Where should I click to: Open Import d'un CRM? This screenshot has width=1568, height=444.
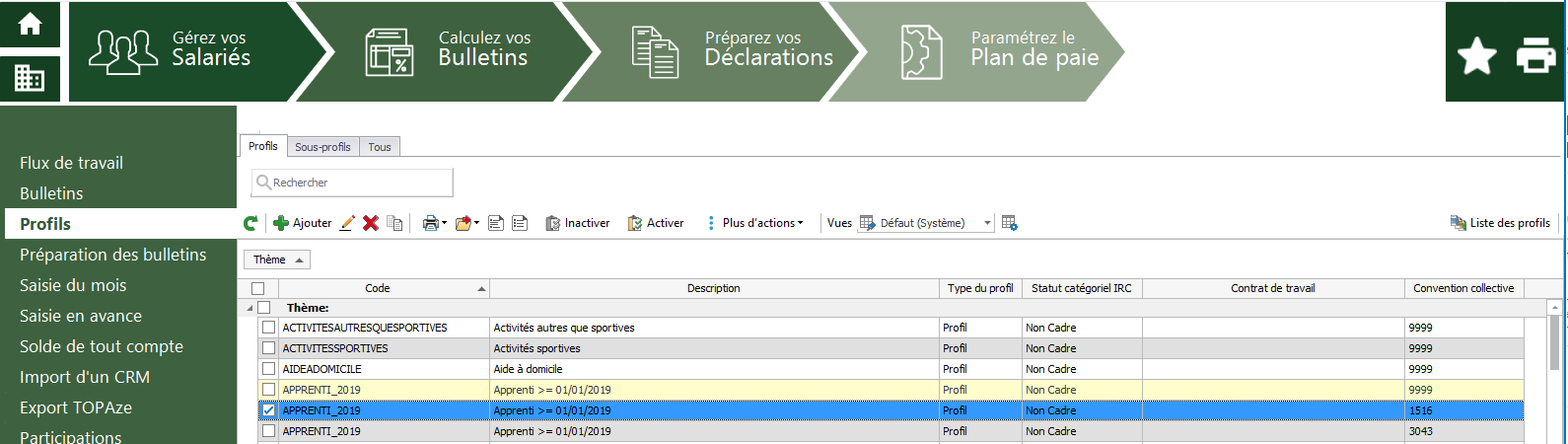(85, 377)
